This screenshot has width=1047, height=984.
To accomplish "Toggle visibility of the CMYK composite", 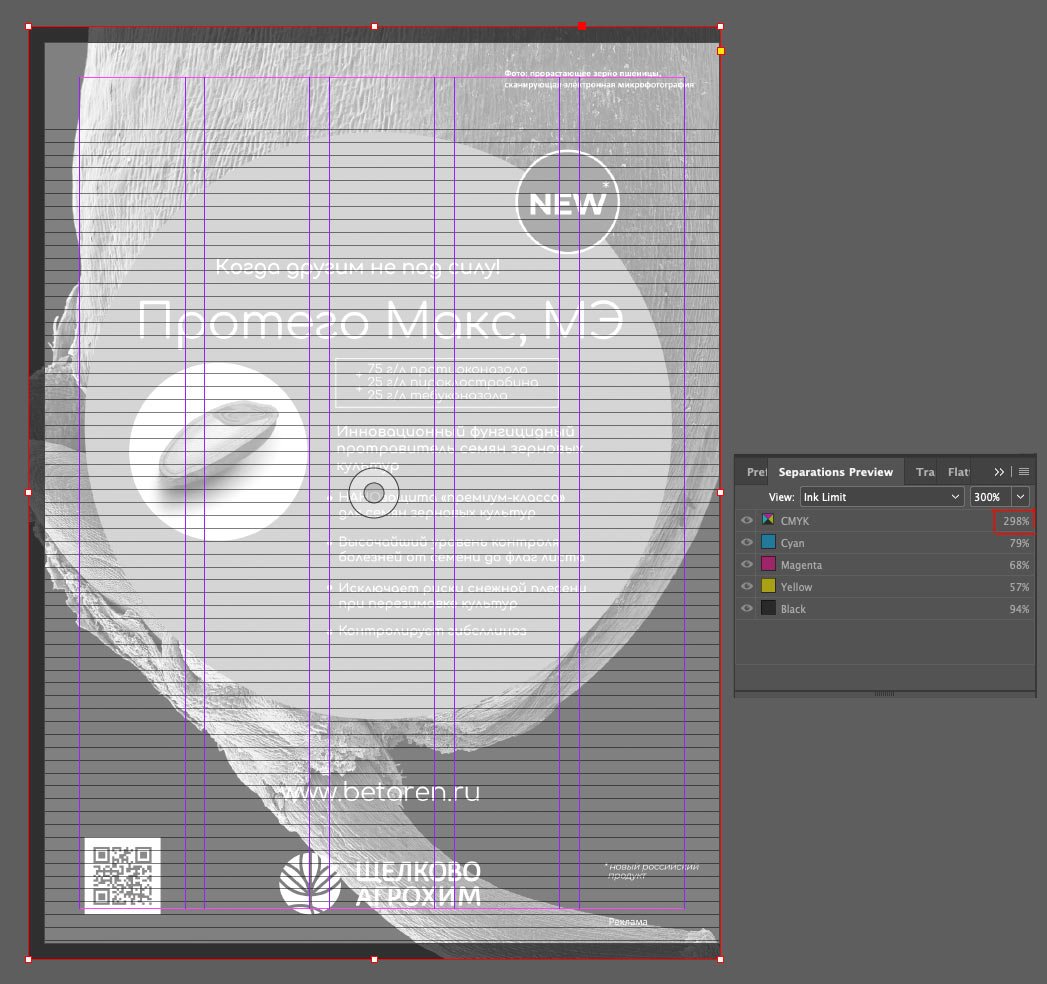I will pyautogui.click(x=747, y=520).
